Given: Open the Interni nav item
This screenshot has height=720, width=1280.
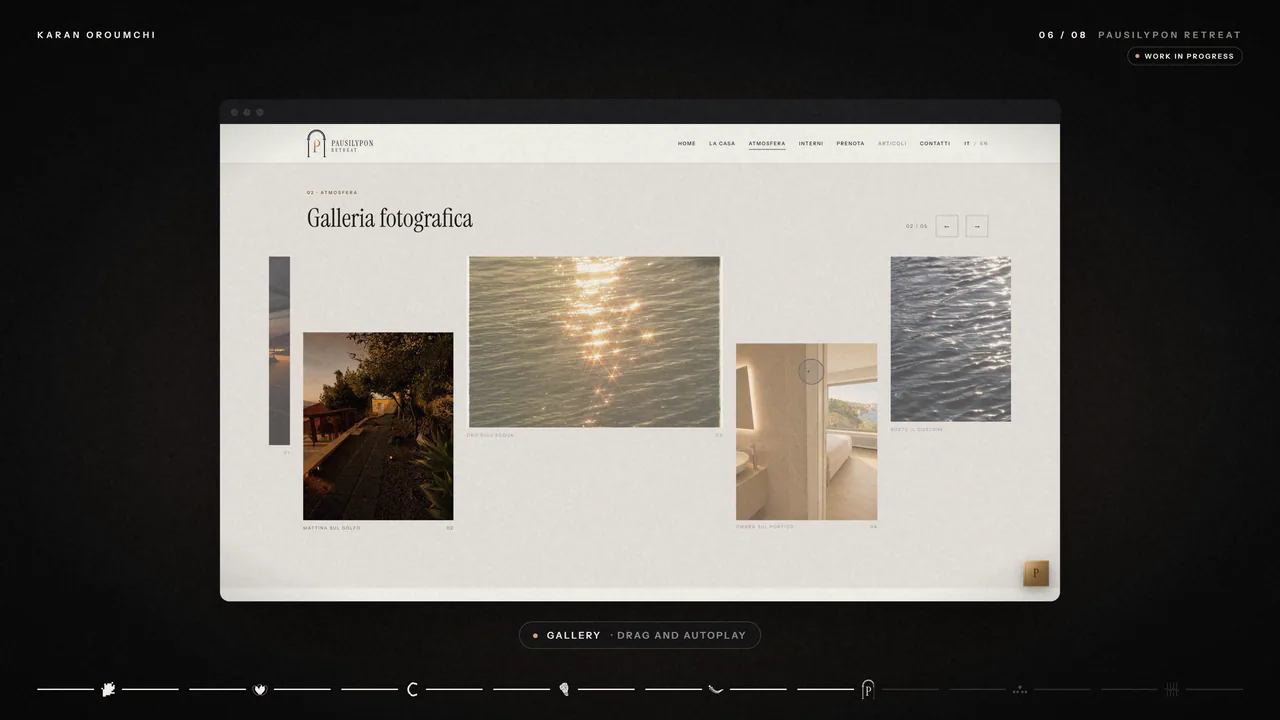Looking at the screenshot, I should 811,144.
